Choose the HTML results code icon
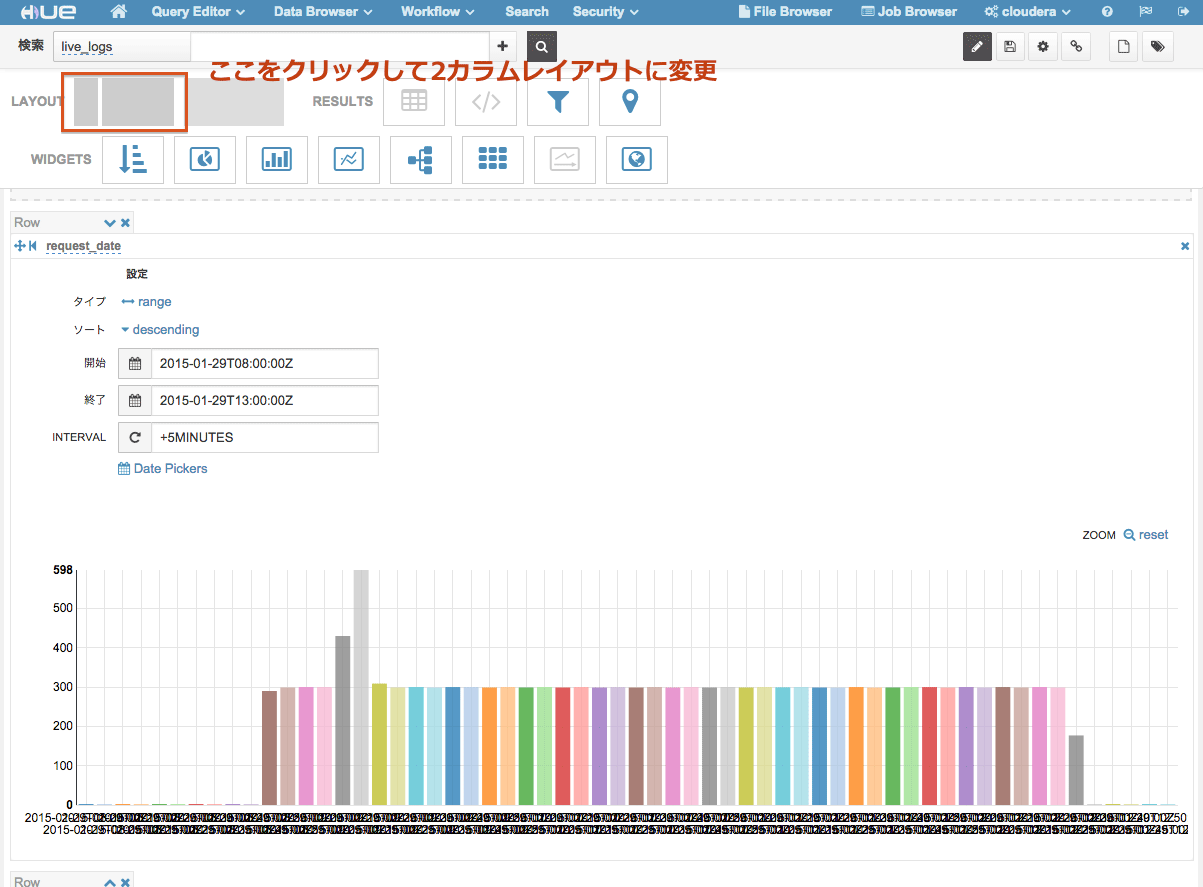This screenshot has width=1203, height=887. [486, 101]
